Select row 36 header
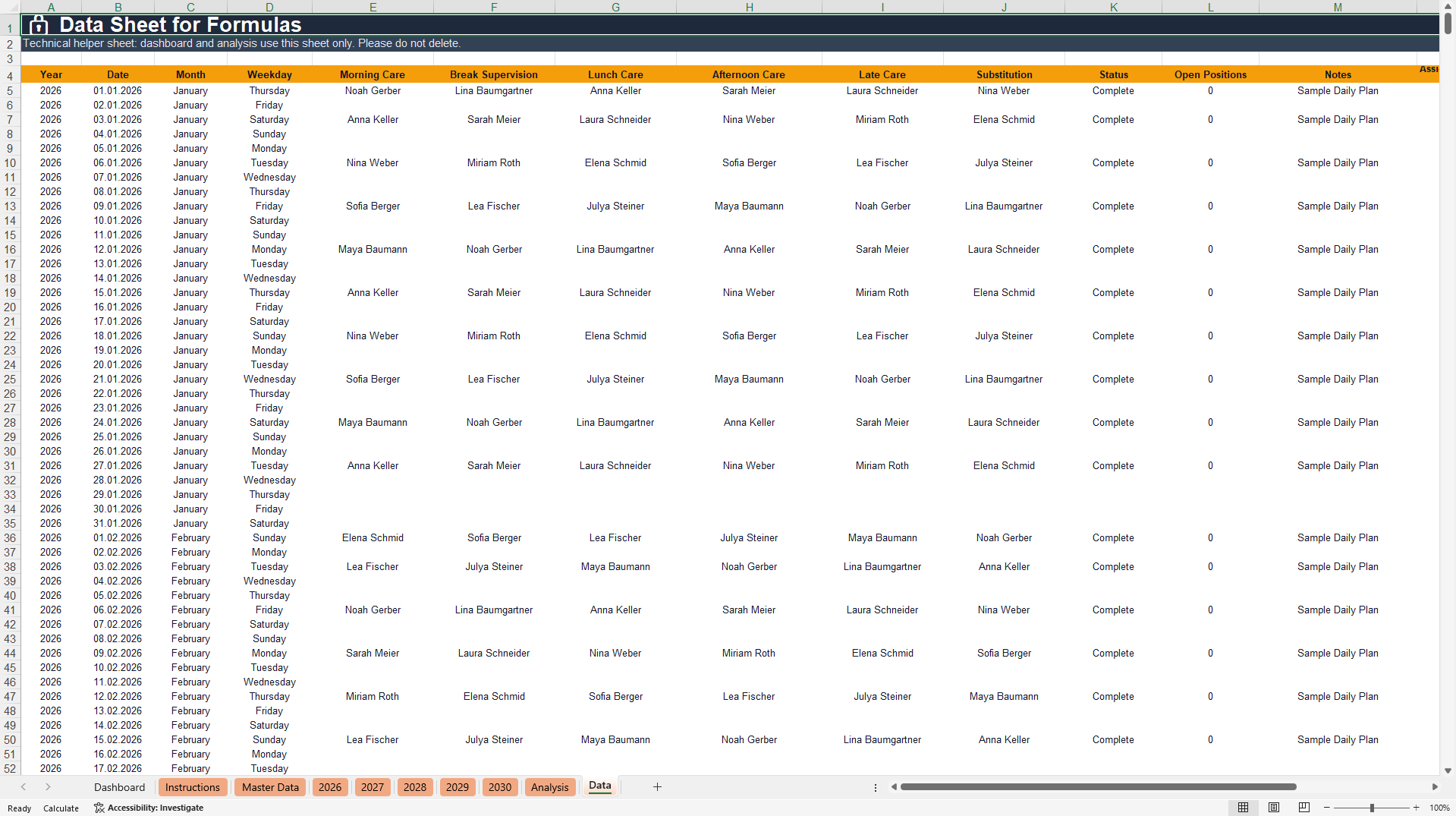 pos(10,538)
